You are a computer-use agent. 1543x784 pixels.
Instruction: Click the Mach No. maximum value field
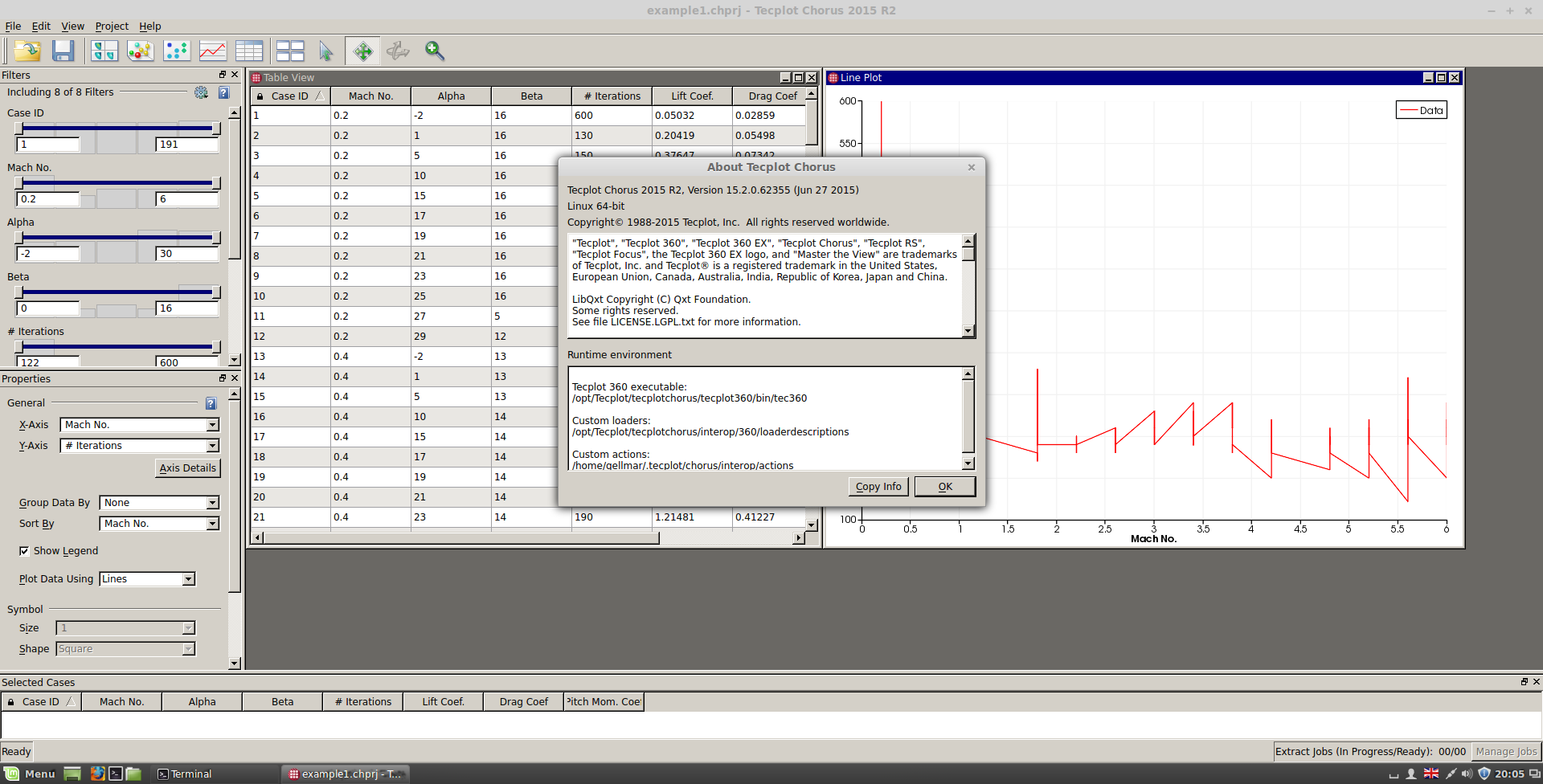[187, 199]
